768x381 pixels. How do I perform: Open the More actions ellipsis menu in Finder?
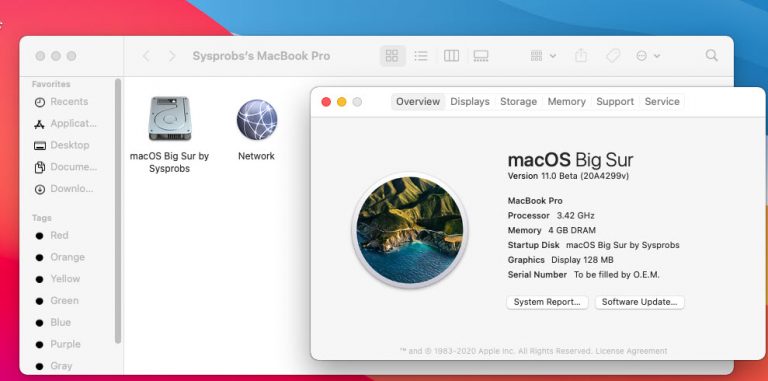[x=648, y=56]
